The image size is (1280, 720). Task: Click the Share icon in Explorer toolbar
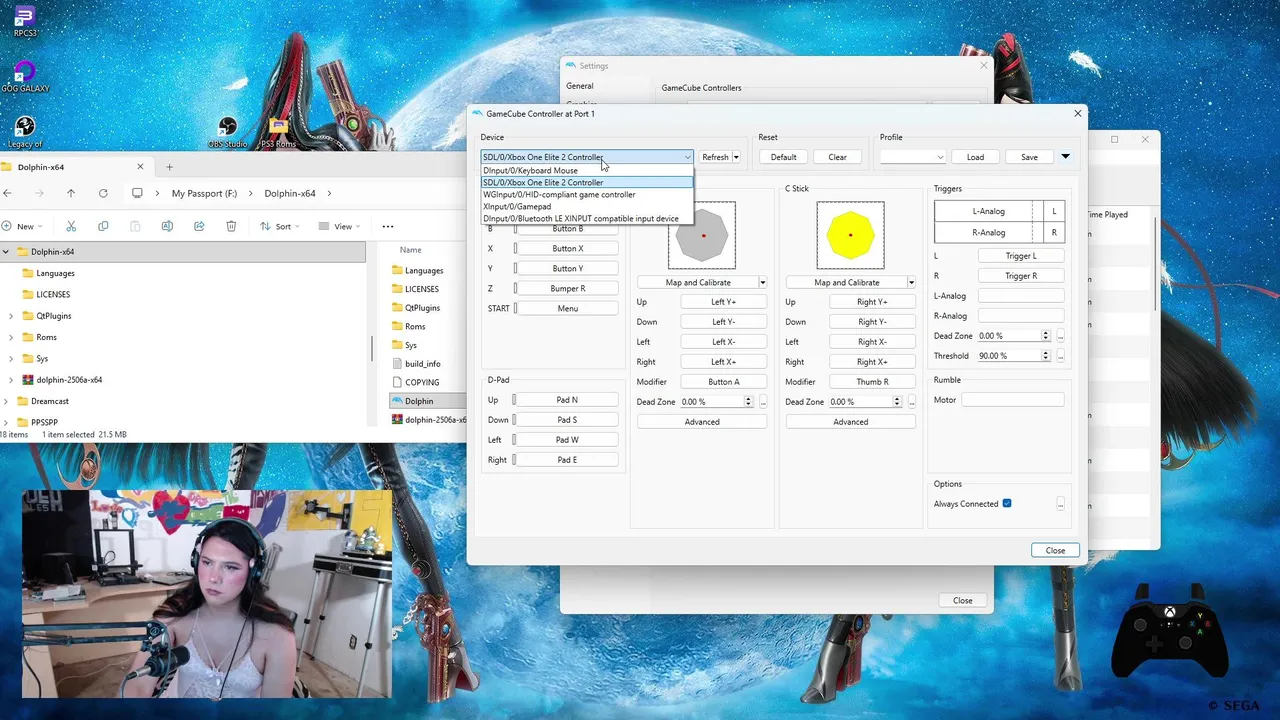pyautogui.click(x=199, y=226)
